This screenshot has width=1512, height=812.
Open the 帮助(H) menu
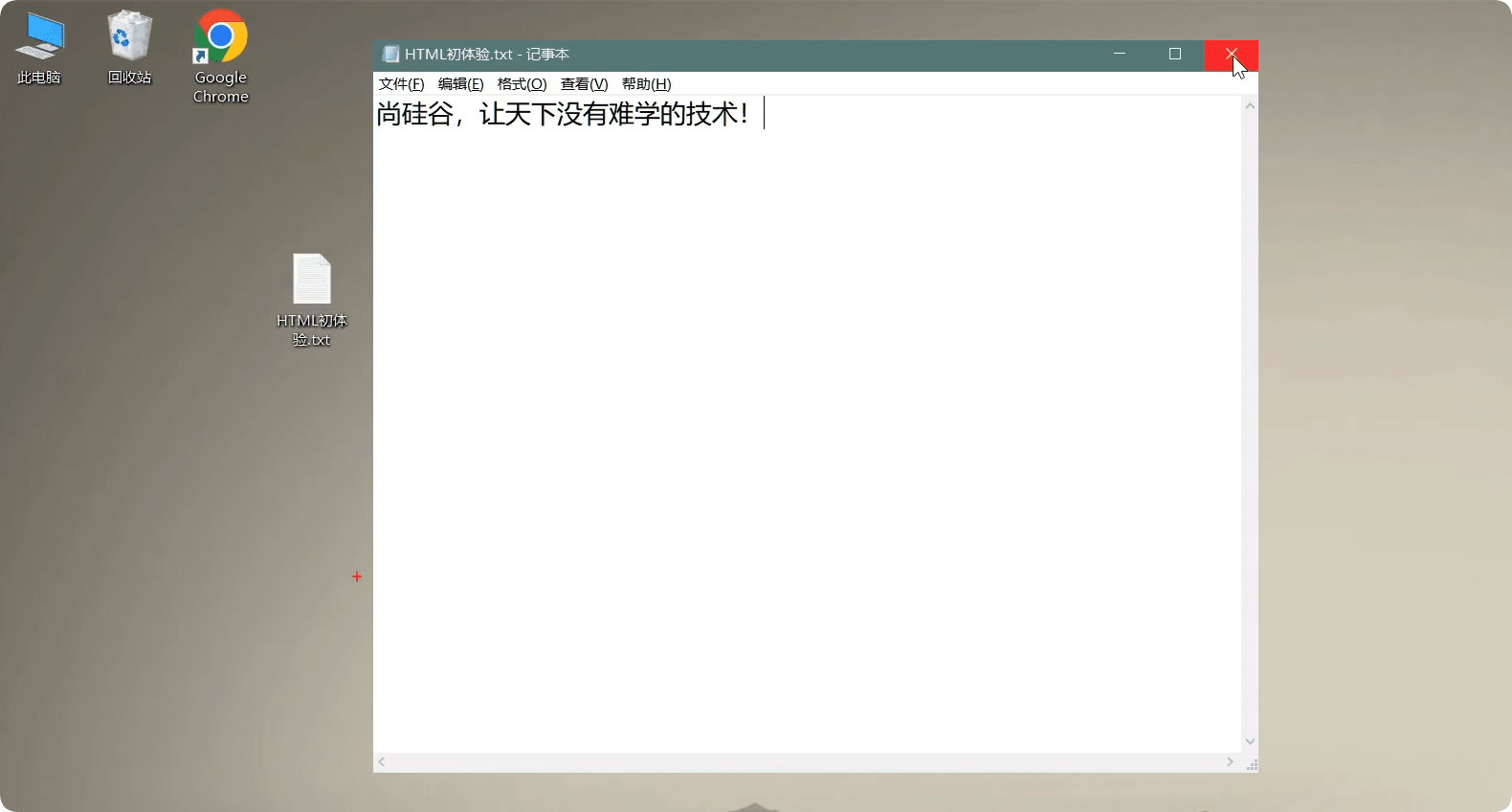[x=646, y=84]
